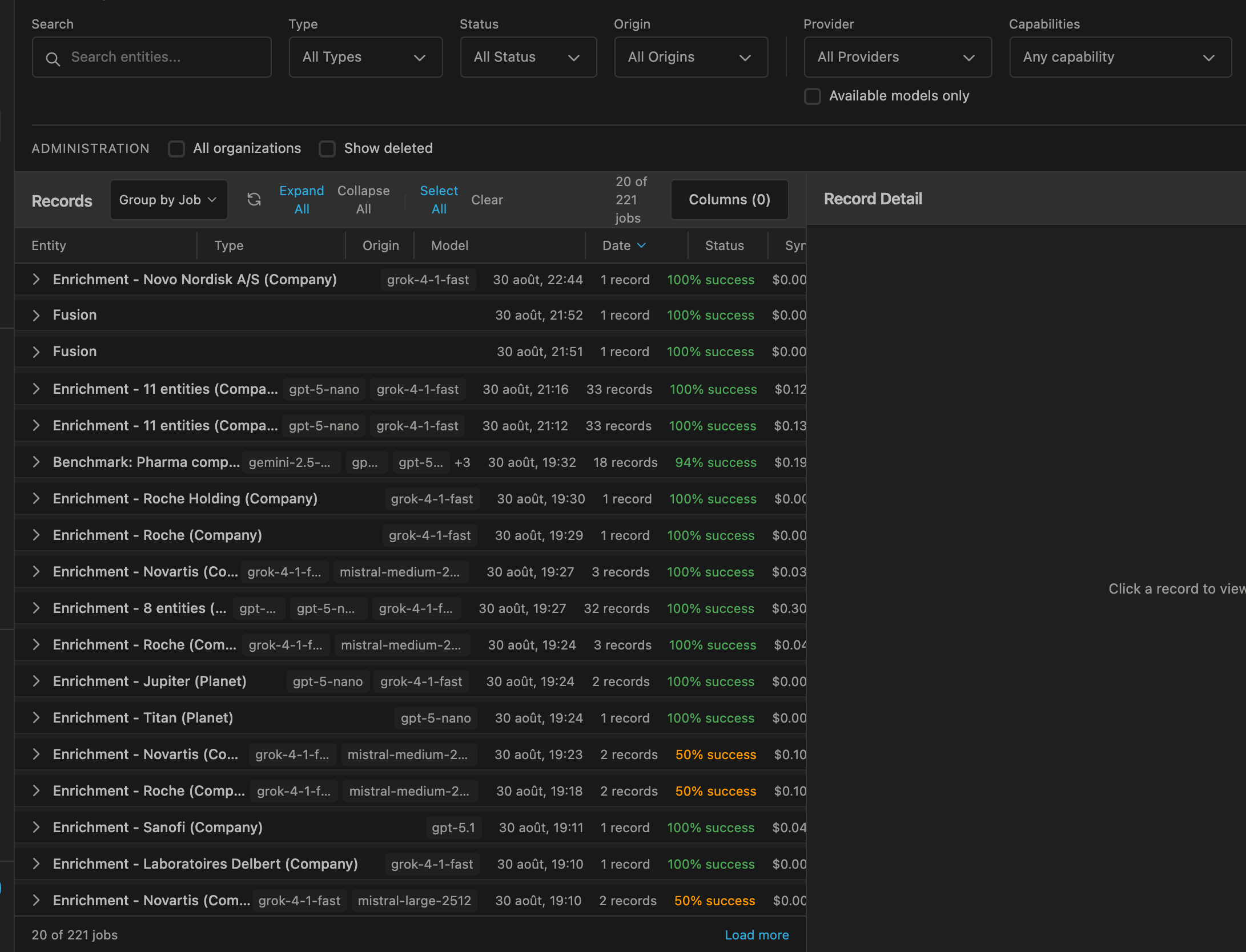The image size is (1246, 952).
Task: Open the All Types dropdown
Action: click(366, 57)
